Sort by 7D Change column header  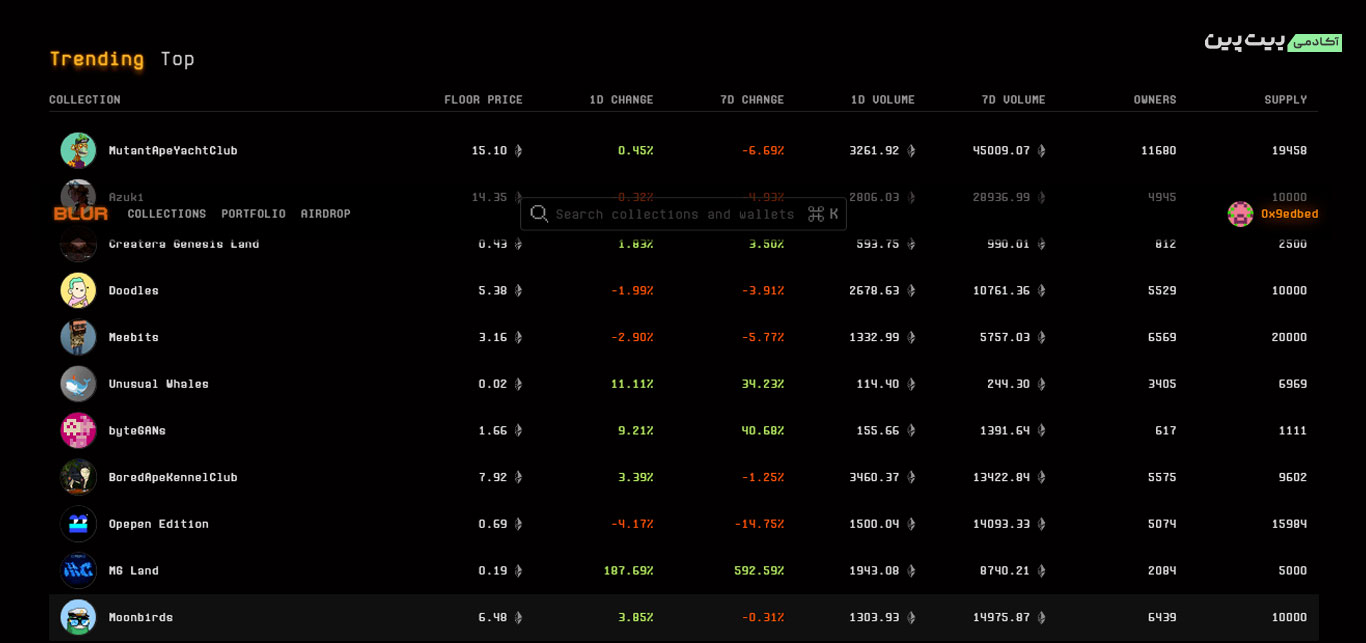tap(752, 100)
